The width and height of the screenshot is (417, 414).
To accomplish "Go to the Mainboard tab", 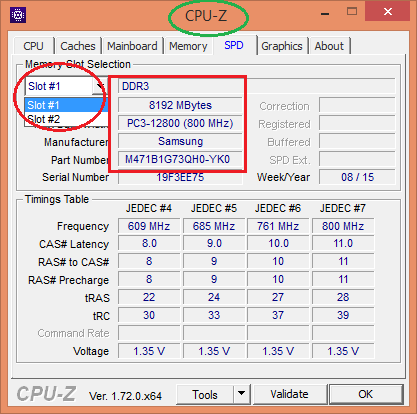I will pyautogui.click(x=132, y=46).
